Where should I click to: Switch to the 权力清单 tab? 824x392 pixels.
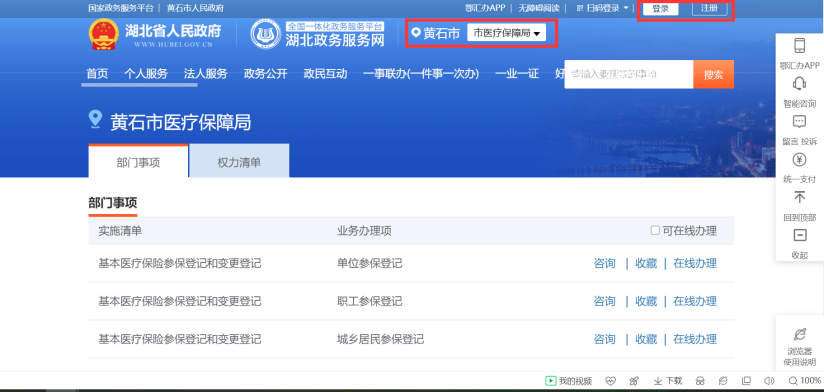click(x=239, y=161)
